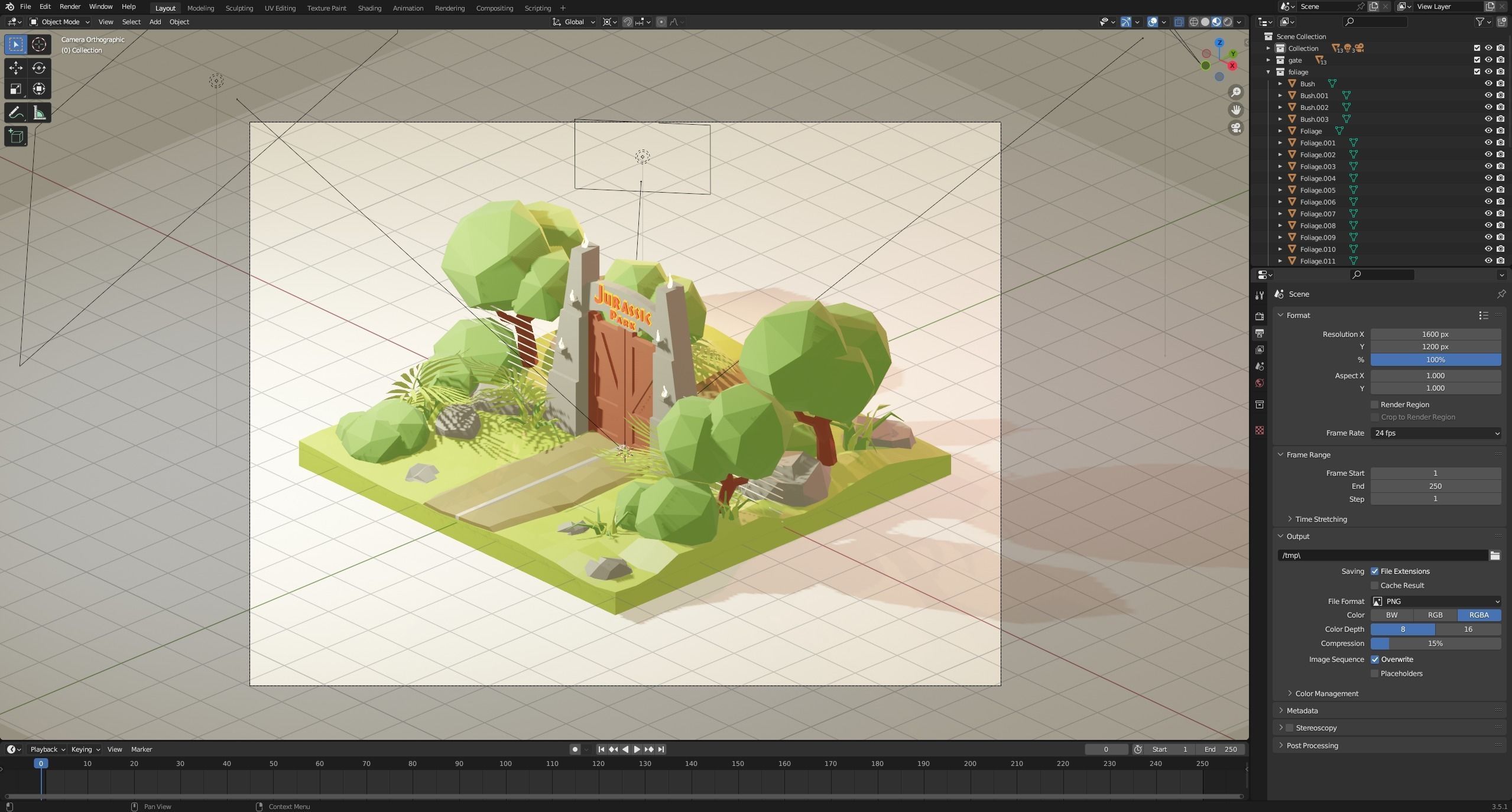Select the Rotate tool
The image size is (1512, 812).
[39, 67]
